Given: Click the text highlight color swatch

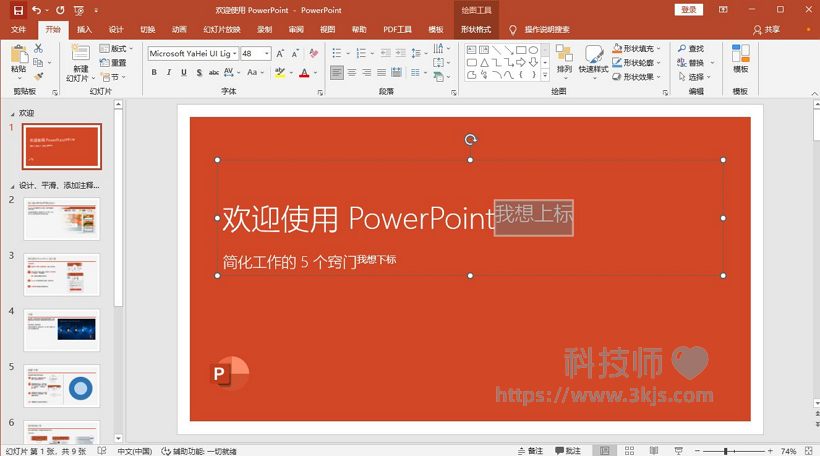Looking at the screenshot, I should click(x=280, y=73).
